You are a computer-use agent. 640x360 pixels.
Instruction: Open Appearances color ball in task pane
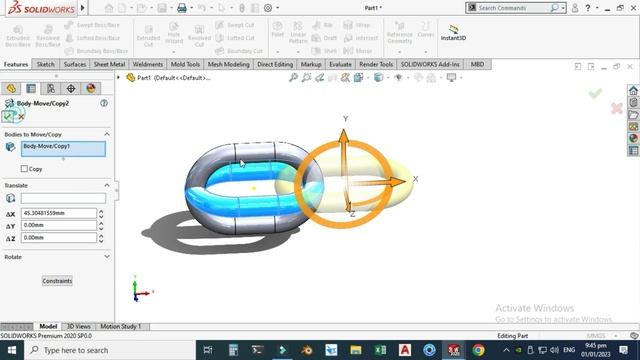(x=633, y=138)
